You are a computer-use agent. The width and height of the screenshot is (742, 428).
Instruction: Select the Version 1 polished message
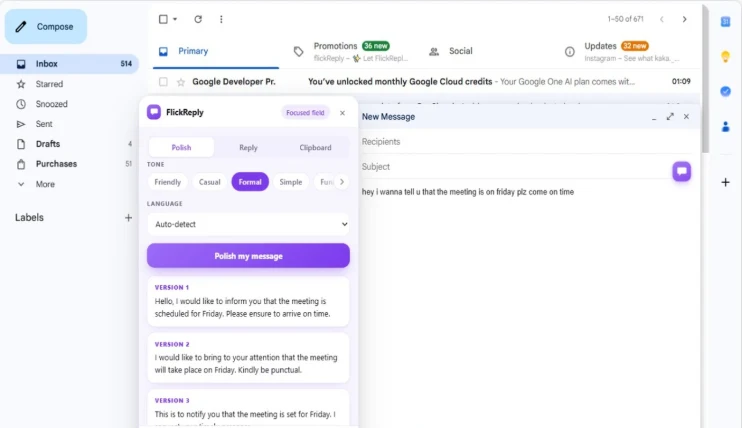click(x=248, y=302)
